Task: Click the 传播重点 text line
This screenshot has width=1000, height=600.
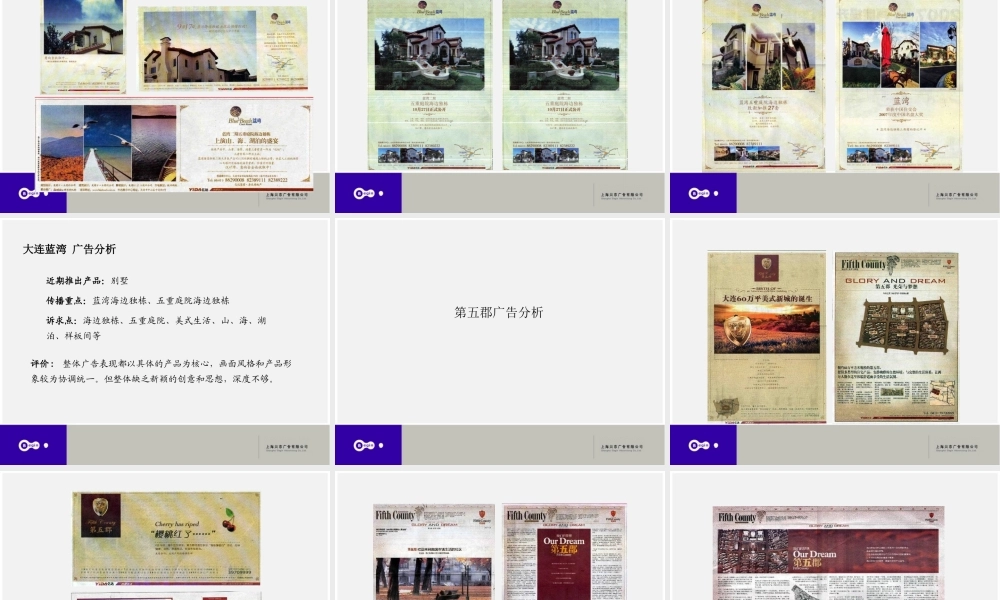Action: point(137,300)
